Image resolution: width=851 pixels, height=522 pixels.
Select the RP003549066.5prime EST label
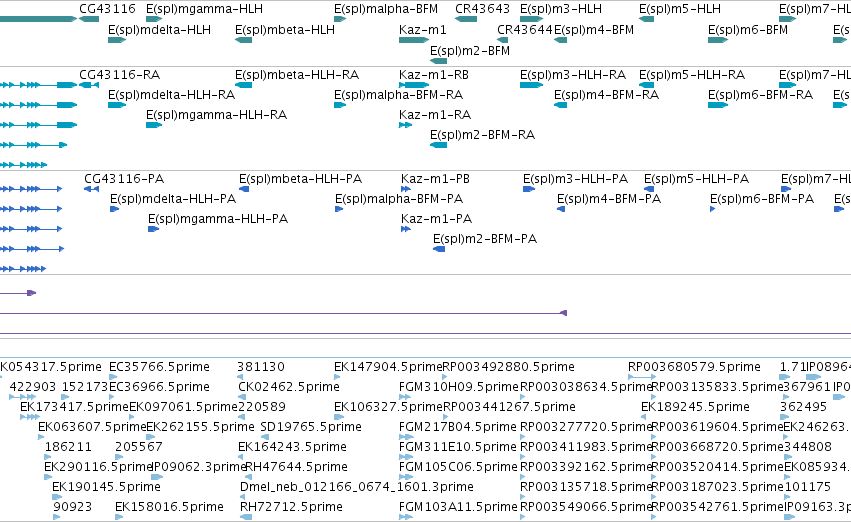coord(586,507)
